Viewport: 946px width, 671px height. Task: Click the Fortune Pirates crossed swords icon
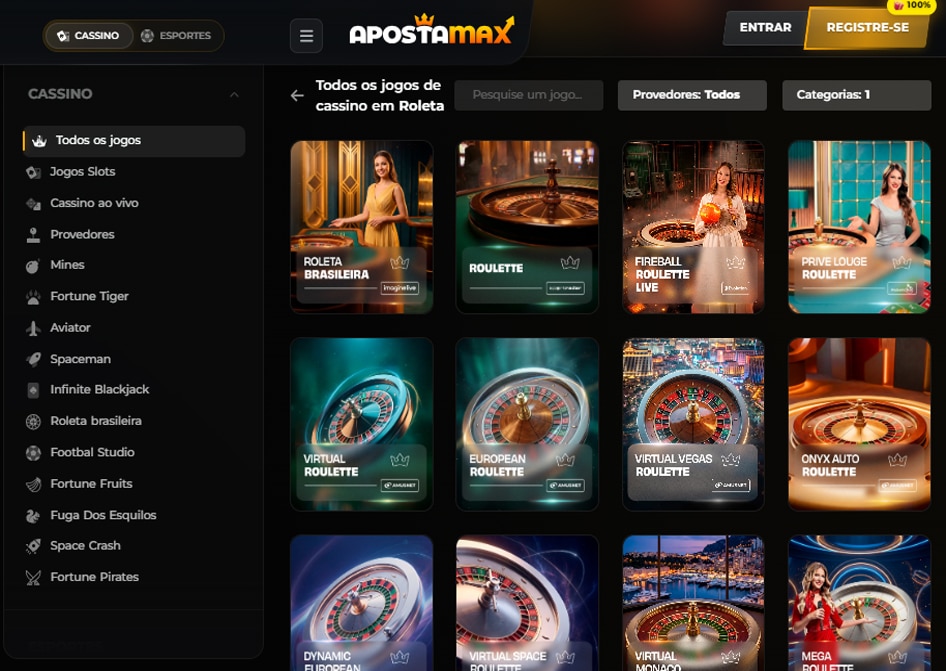point(33,578)
